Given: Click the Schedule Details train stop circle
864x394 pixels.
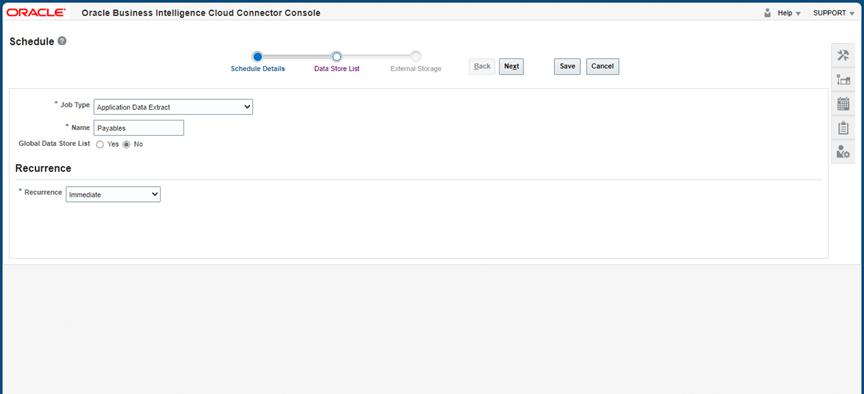Looking at the screenshot, I should pyautogui.click(x=257, y=56).
